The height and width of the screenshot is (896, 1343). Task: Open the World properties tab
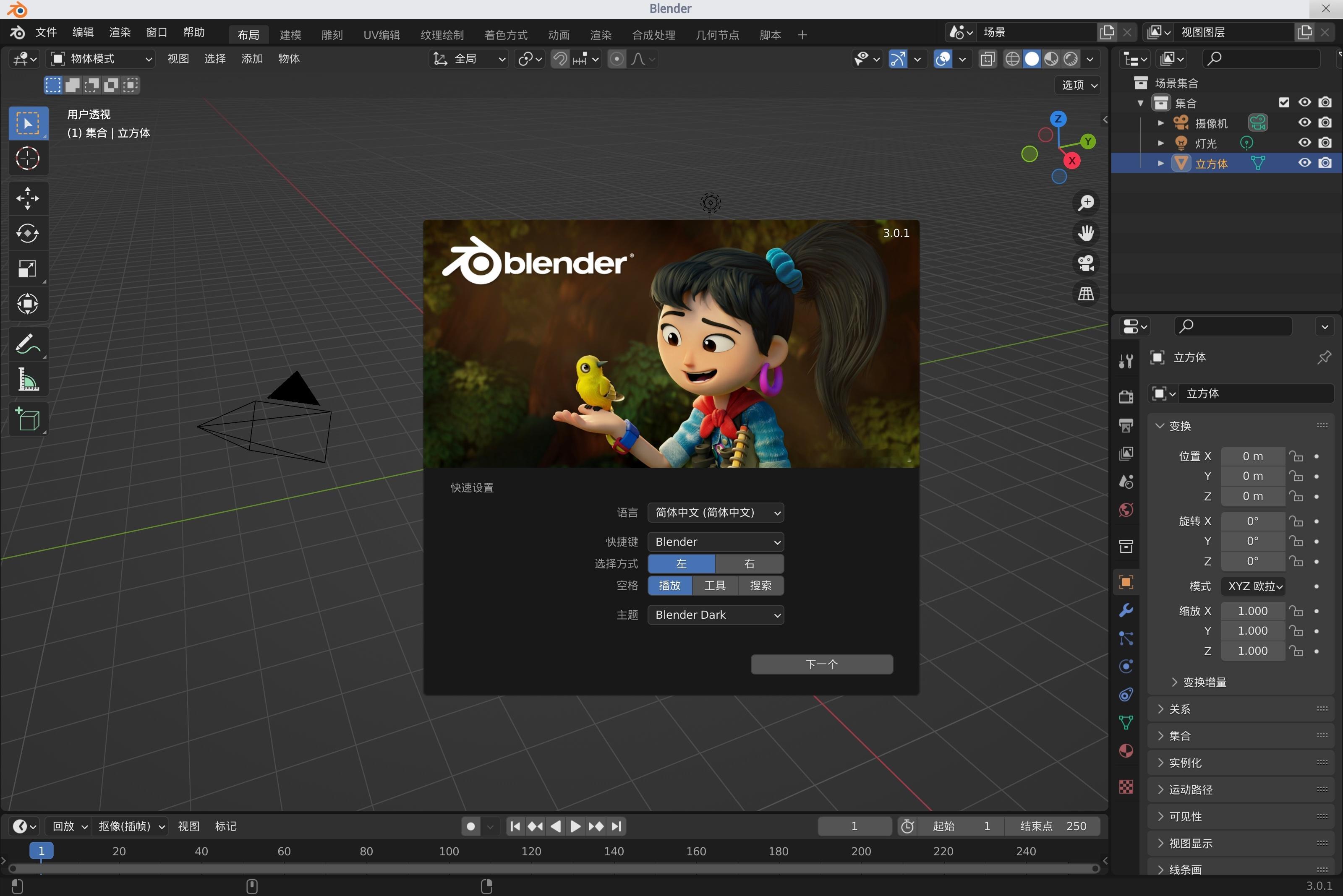coord(1126,510)
